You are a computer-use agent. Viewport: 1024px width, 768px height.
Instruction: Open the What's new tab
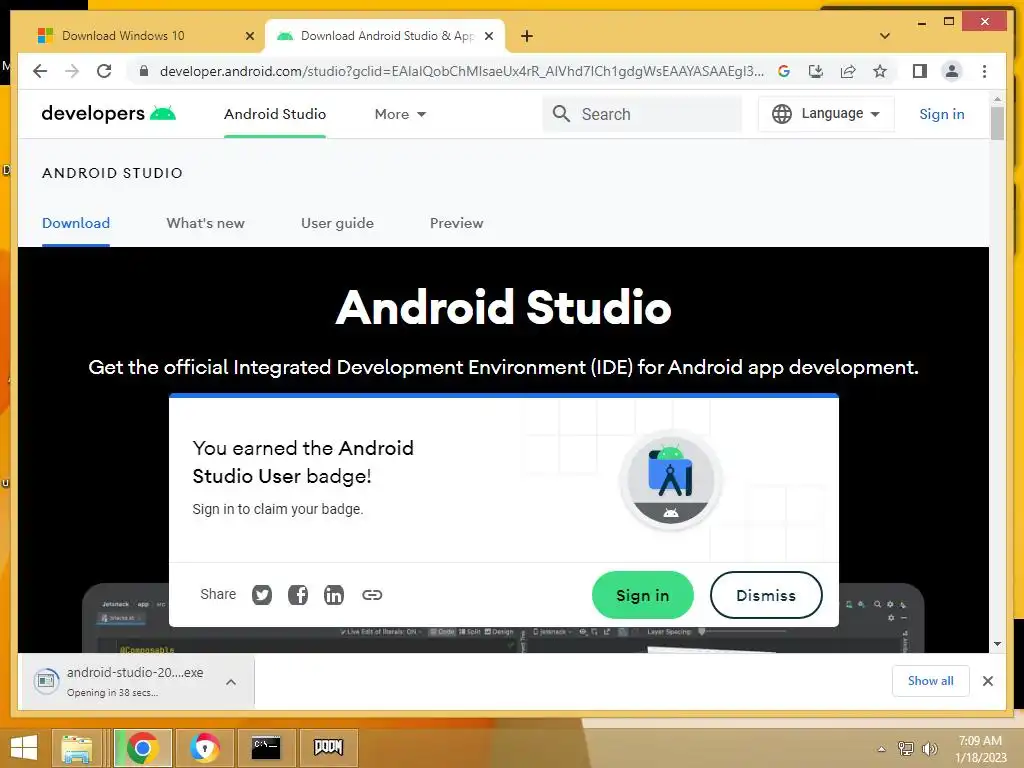[206, 223]
